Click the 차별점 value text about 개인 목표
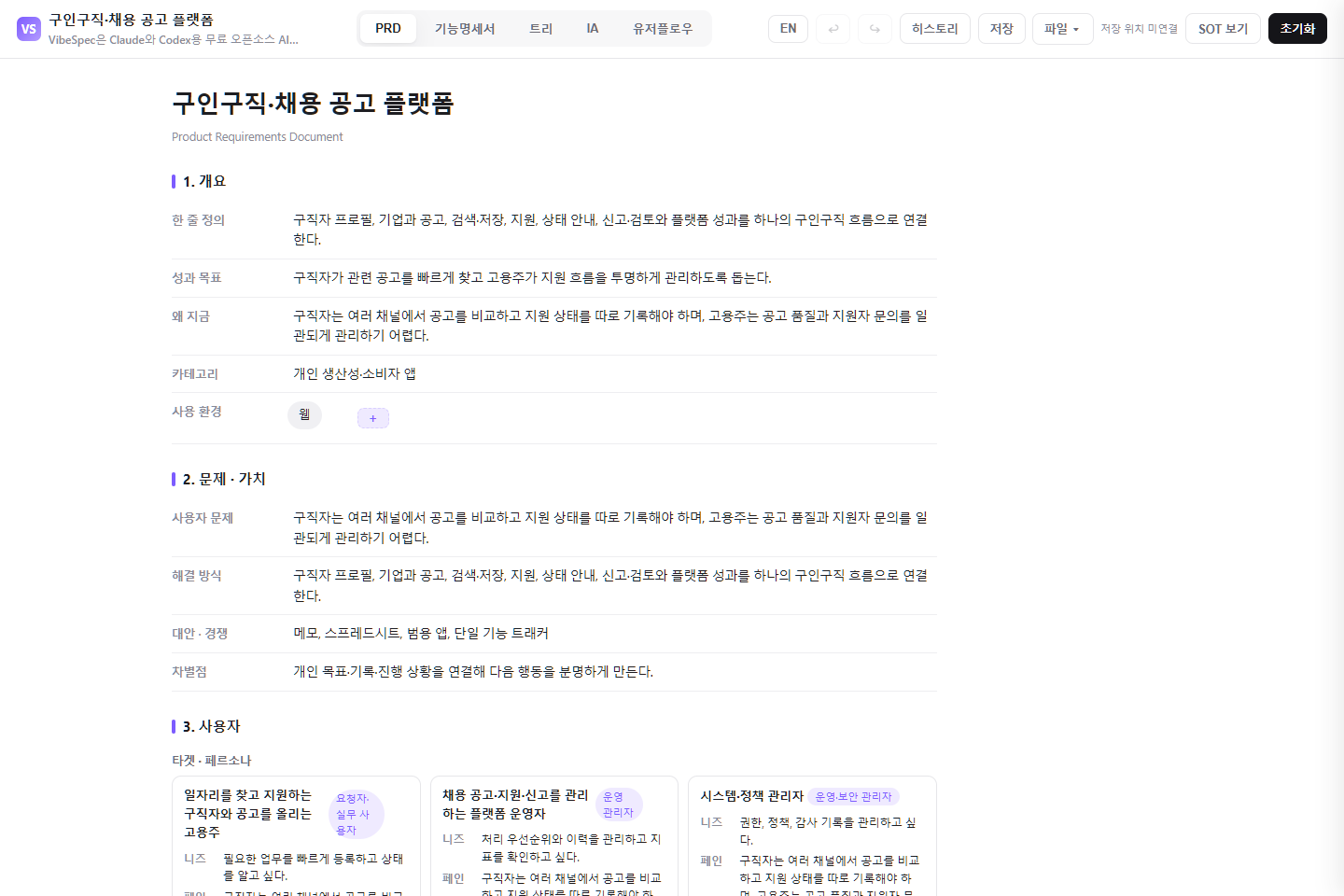This screenshot has height=896, width=1344. (x=473, y=672)
